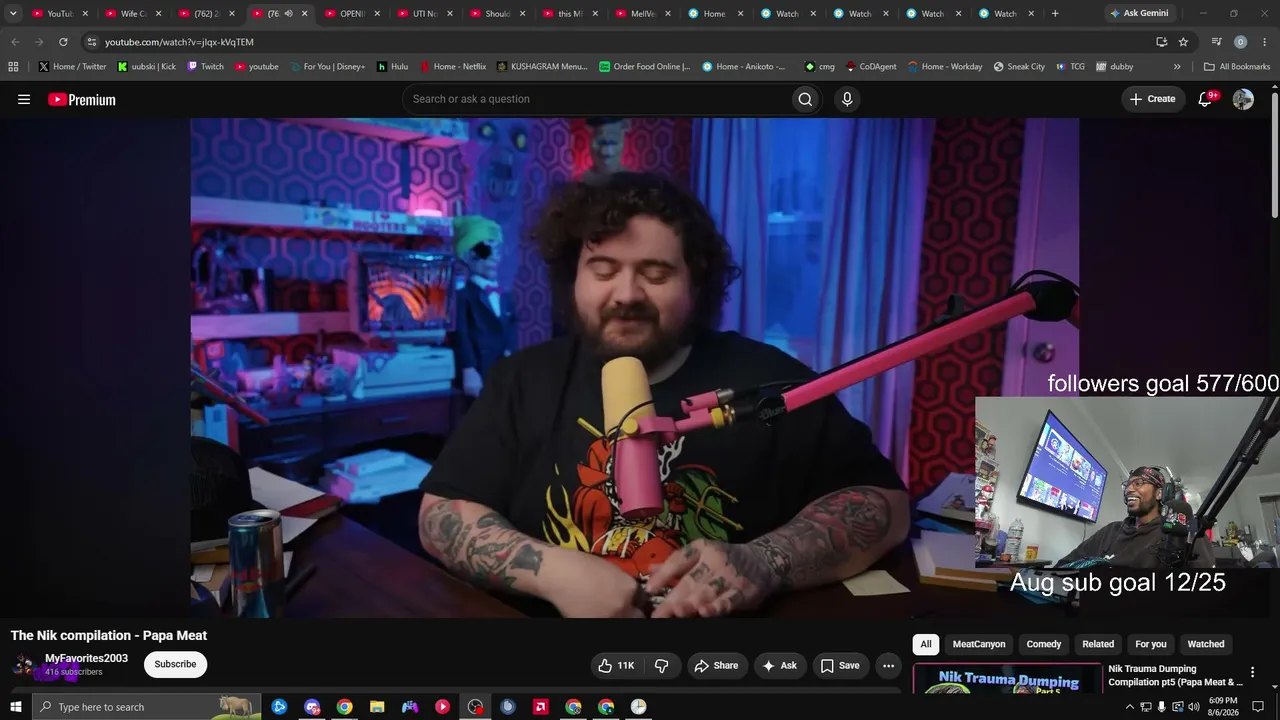Open Chrome profile avatar in toolbar

1240,42
